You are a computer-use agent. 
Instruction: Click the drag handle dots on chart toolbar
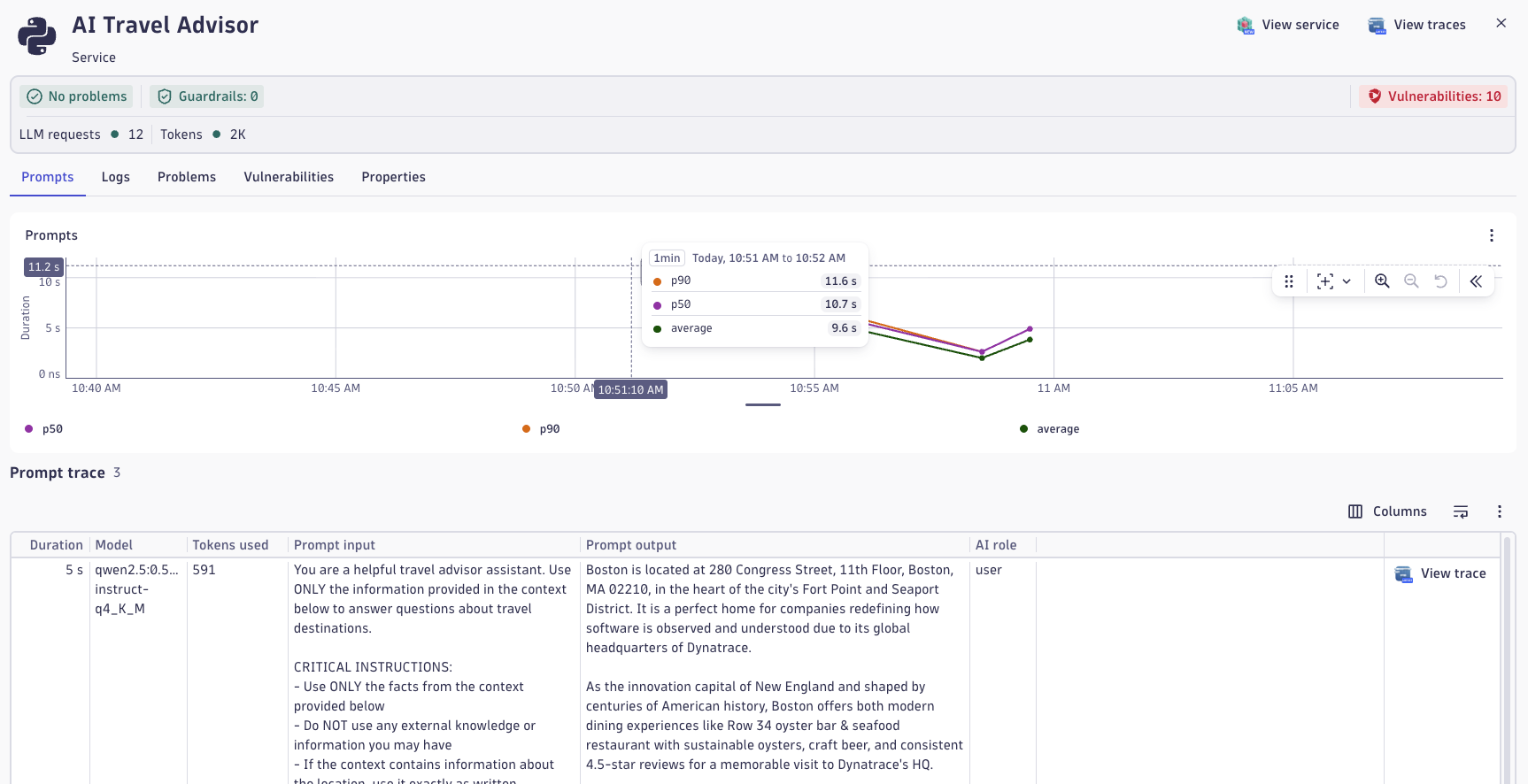[x=1289, y=281]
